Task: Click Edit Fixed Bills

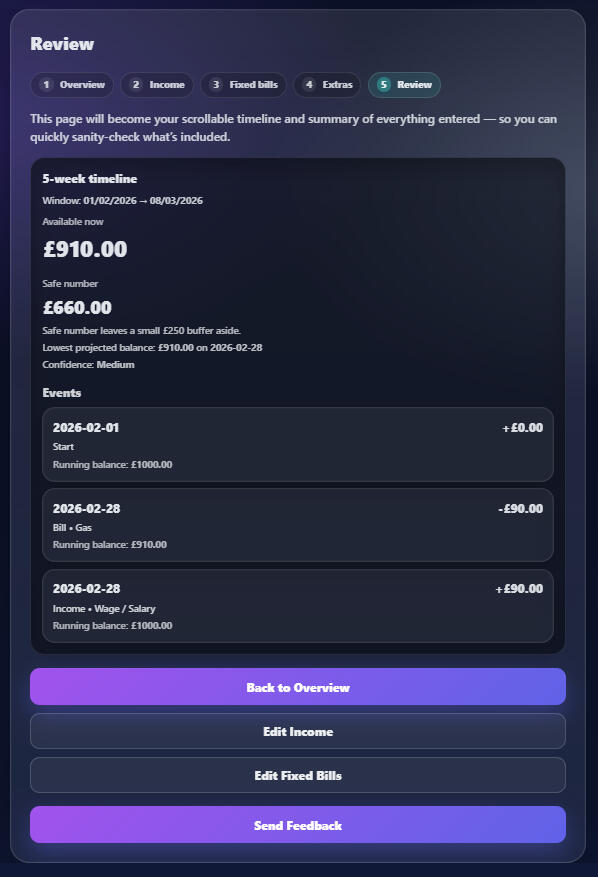Action: (x=297, y=776)
